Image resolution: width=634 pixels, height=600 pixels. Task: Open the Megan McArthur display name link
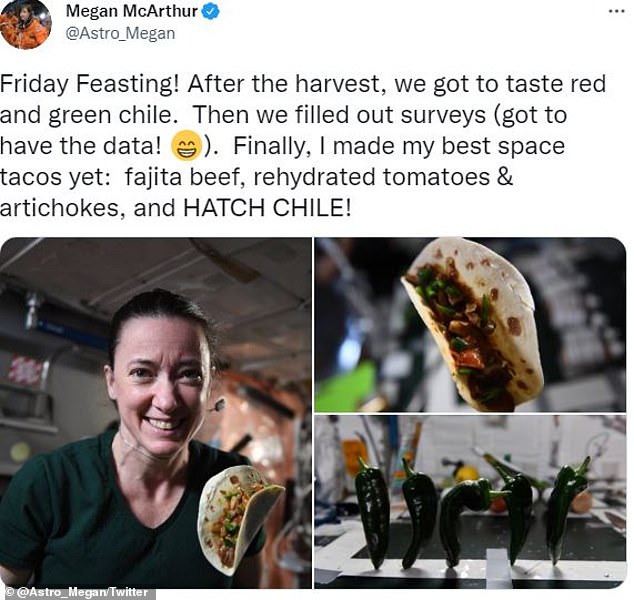click(x=132, y=11)
